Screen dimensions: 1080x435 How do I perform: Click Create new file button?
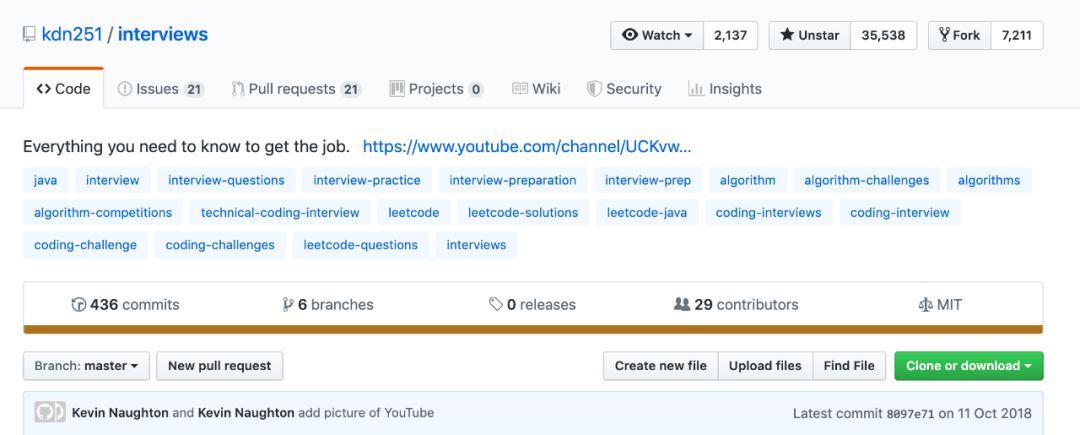click(x=661, y=366)
